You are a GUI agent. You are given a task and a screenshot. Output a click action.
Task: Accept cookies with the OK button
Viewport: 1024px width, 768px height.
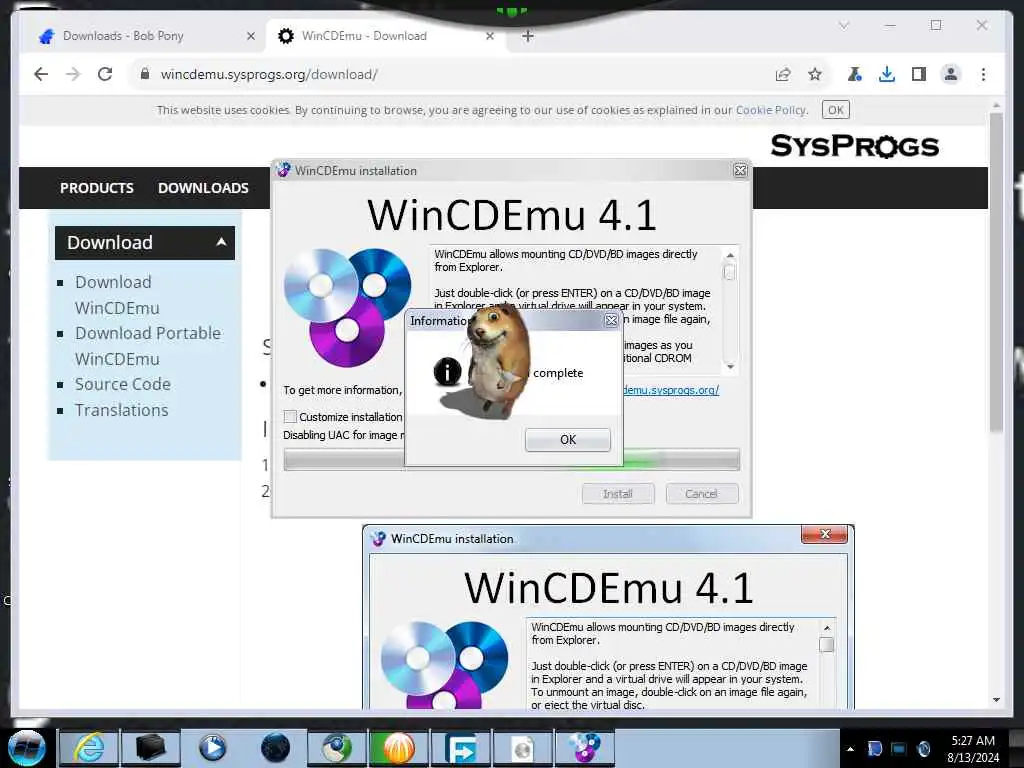pyautogui.click(x=835, y=110)
